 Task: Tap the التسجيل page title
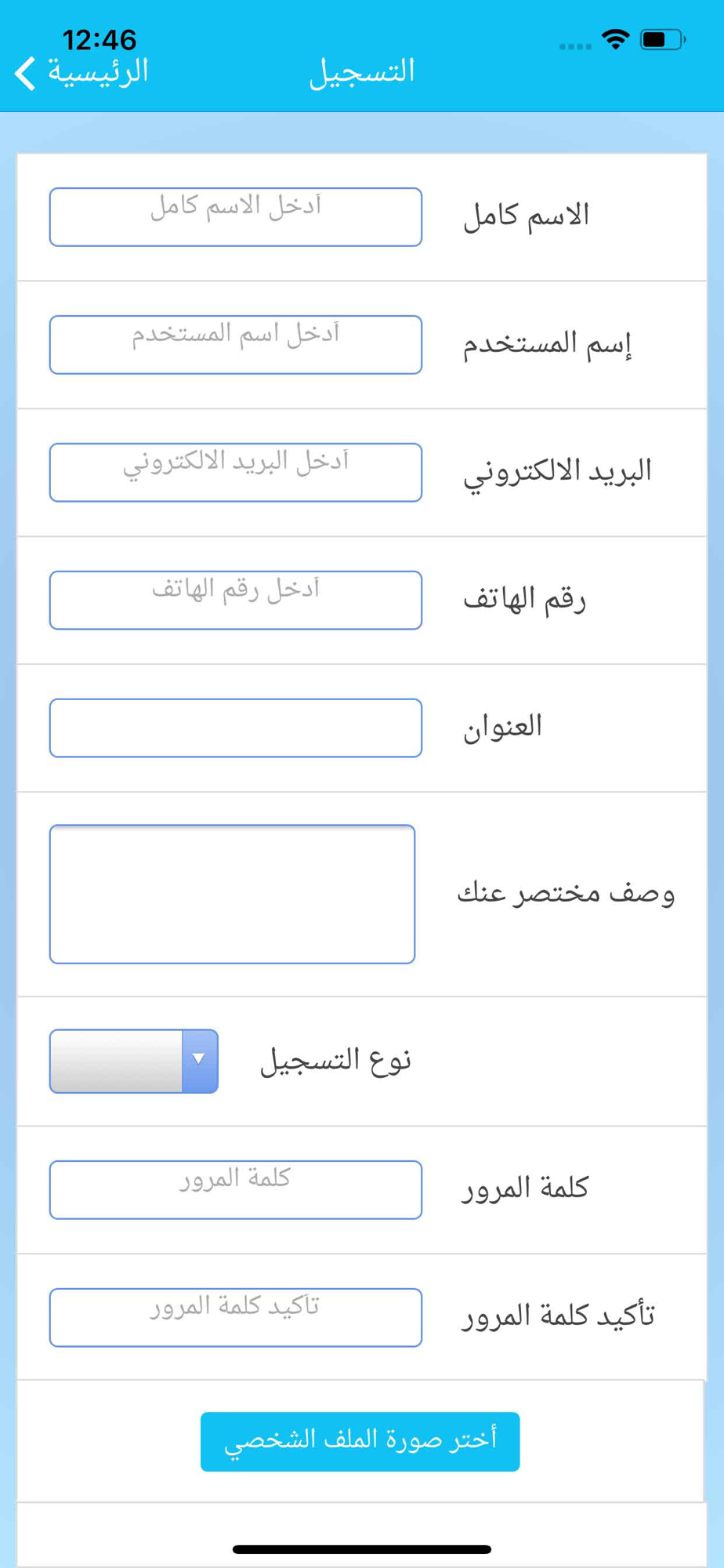coord(362,72)
